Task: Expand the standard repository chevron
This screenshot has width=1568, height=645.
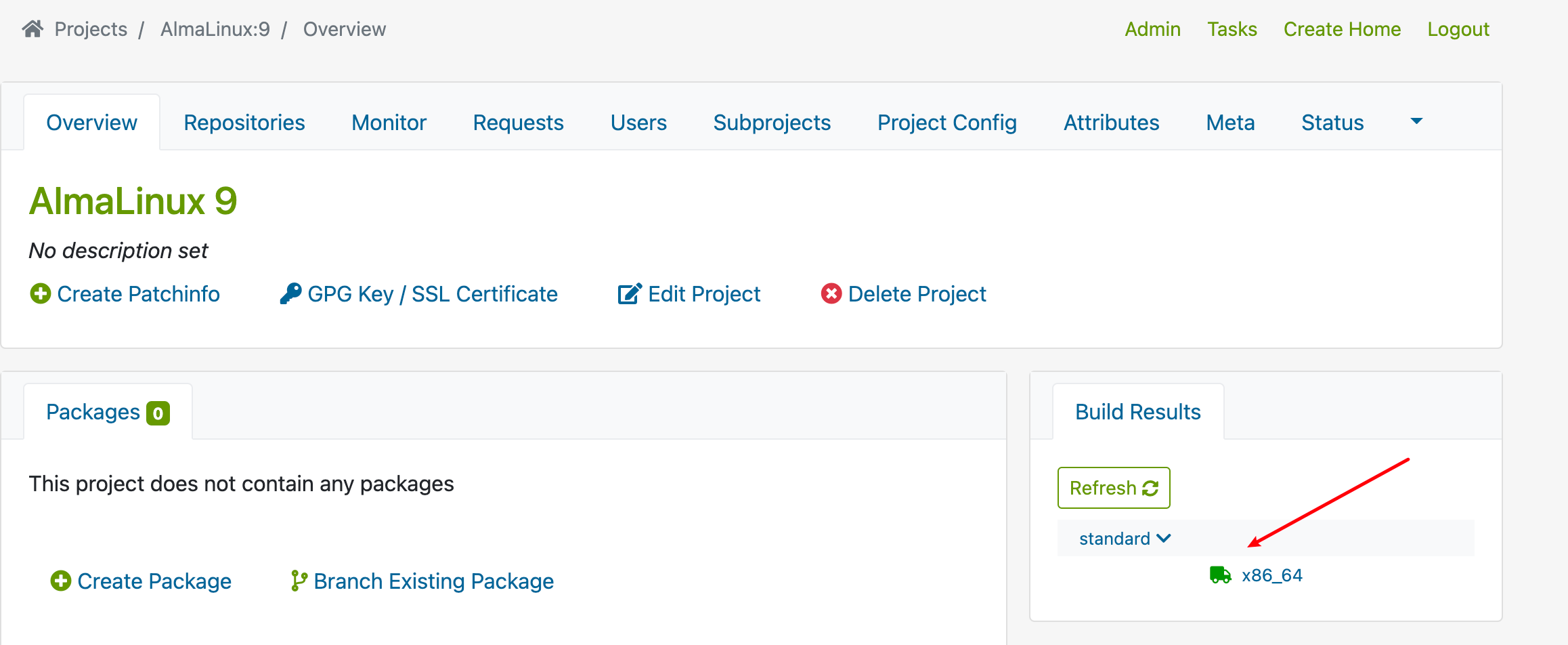Action: click(x=1164, y=539)
